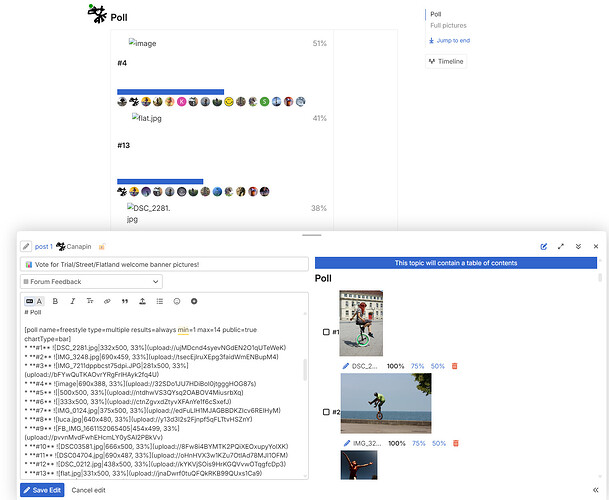Image resolution: width=609 pixels, height=500 pixels.
Task: Click Jump to end link
Action: (449, 40)
